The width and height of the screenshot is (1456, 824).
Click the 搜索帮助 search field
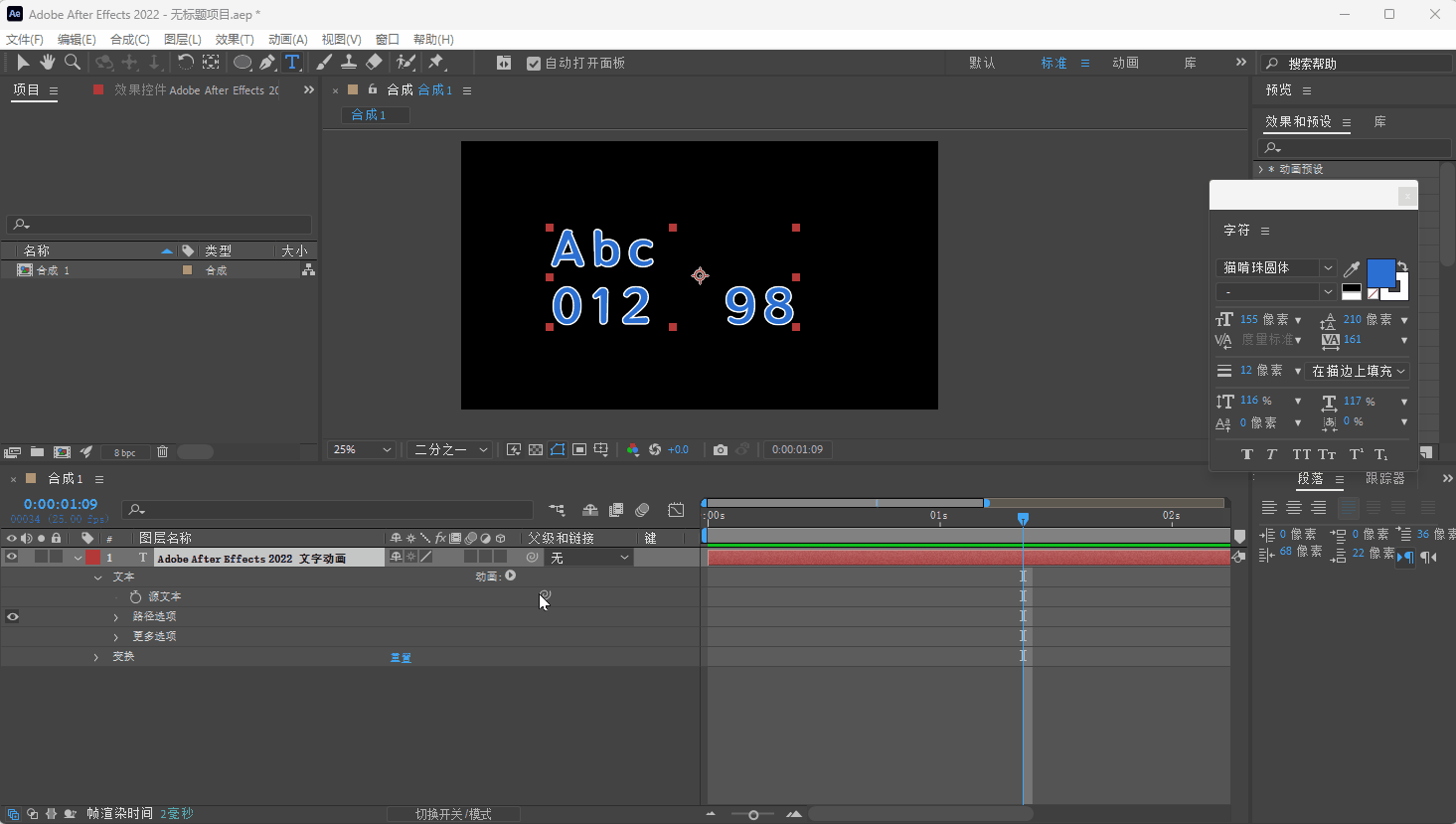[x=1357, y=63]
